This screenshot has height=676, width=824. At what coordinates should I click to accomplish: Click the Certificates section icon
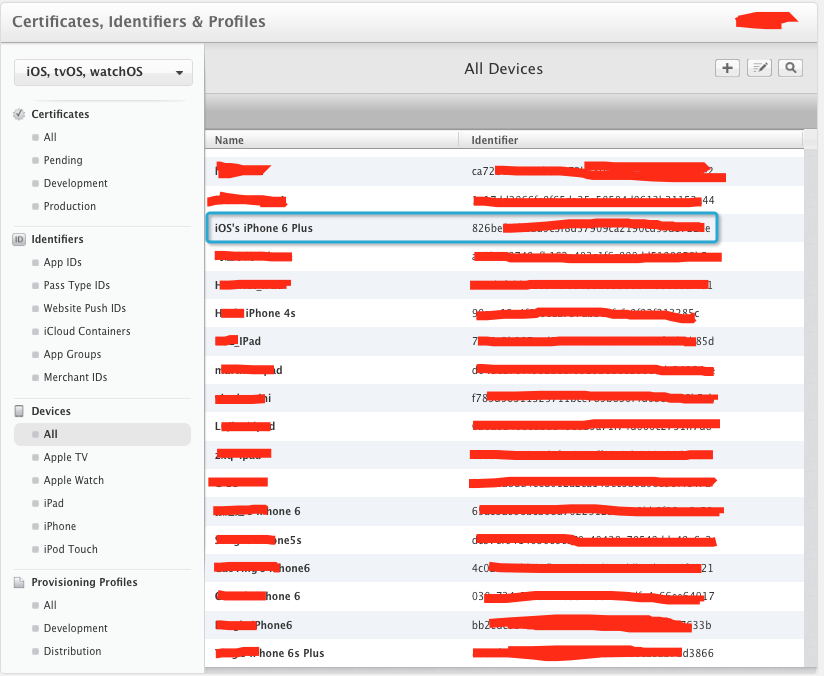pyautogui.click(x=19, y=114)
